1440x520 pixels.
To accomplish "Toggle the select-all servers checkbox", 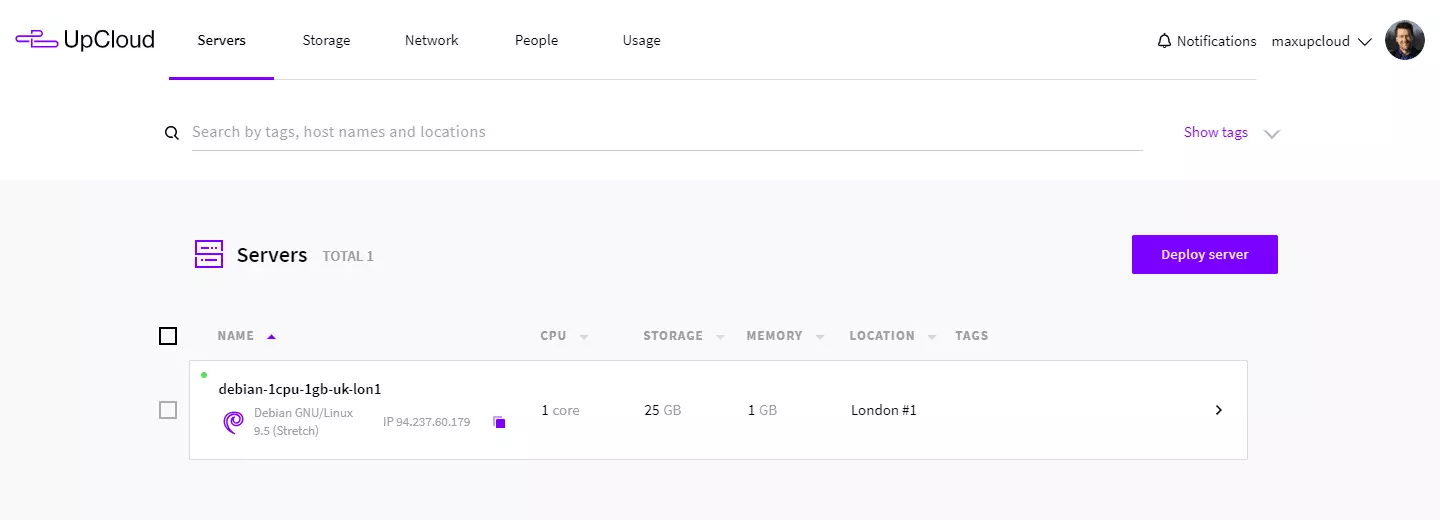I will click(x=168, y=336).
